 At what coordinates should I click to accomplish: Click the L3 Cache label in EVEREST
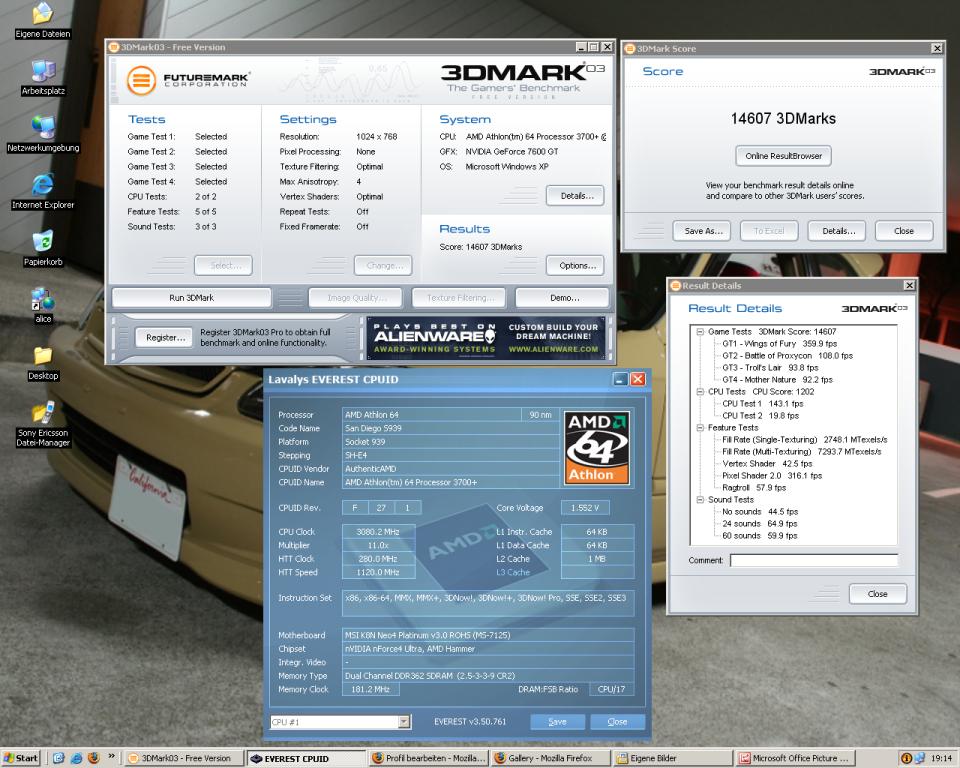coord(513,572)
